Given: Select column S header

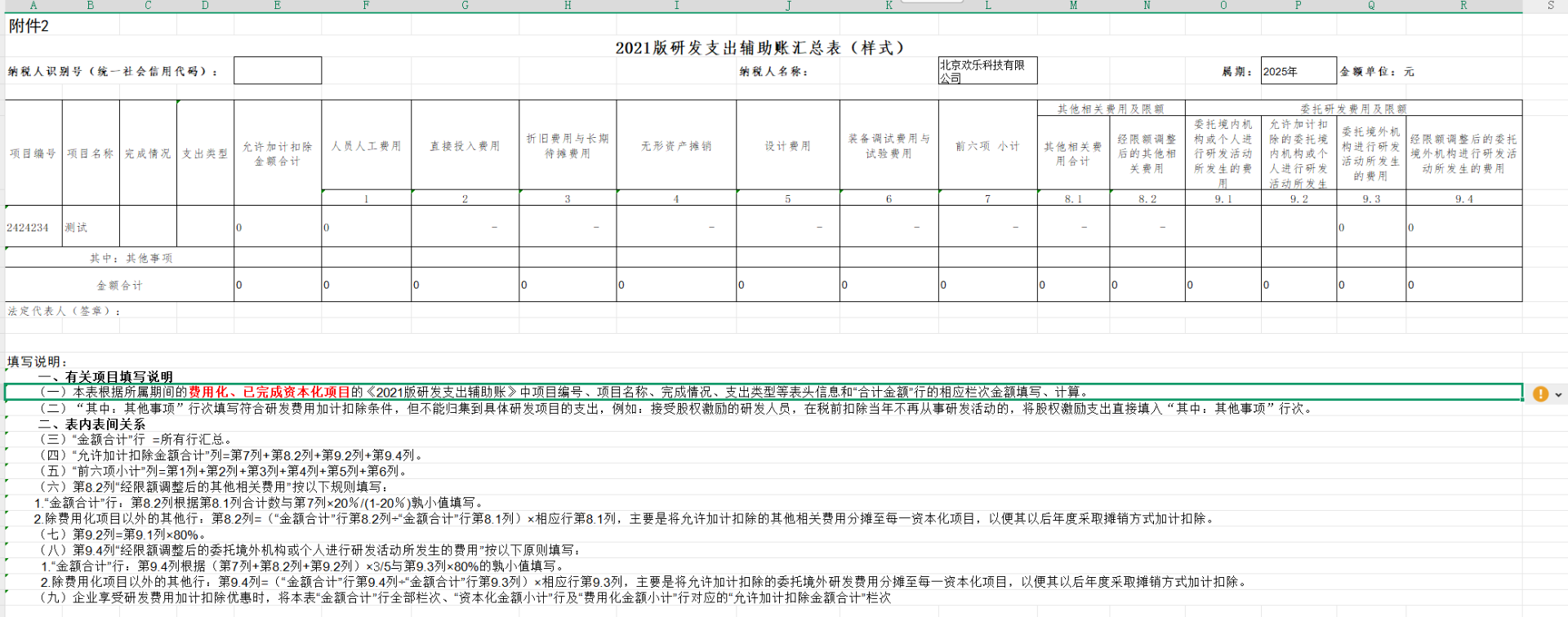Looking at the screenshot, I should (1550, 6).
